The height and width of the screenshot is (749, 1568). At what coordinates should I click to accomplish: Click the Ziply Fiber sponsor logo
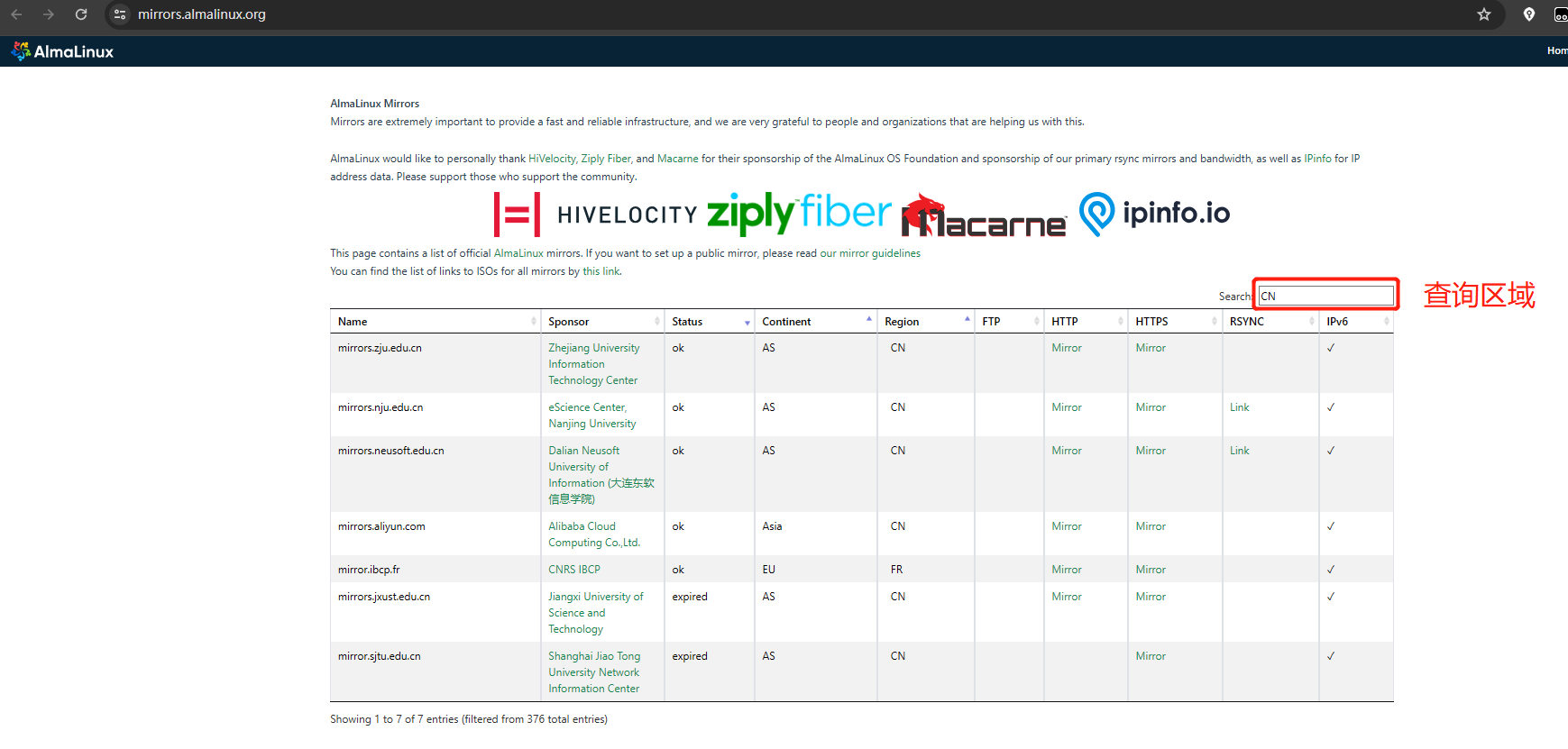[800, 214]
